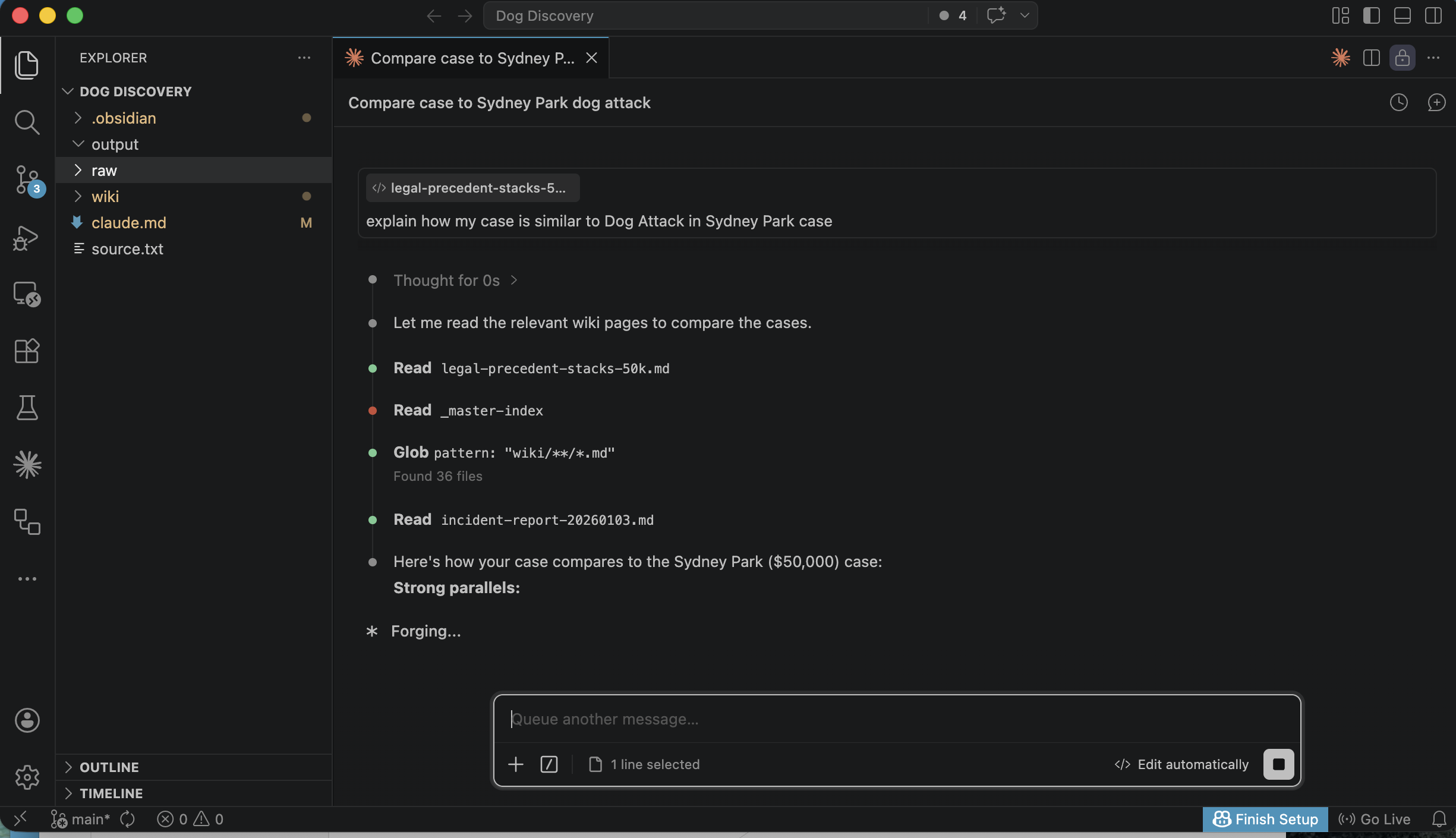Open the Accounts menu
1456x838 pixels.
(x=27, y=720)
